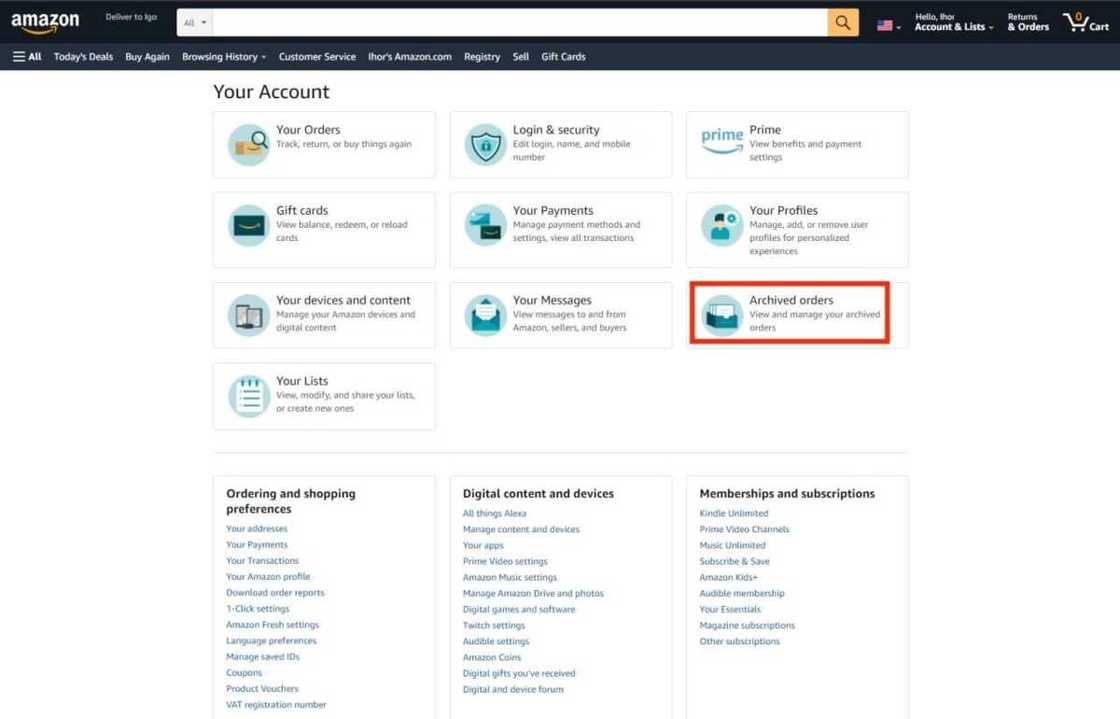Open the Amazon Coins link

(x=491, y=658)
